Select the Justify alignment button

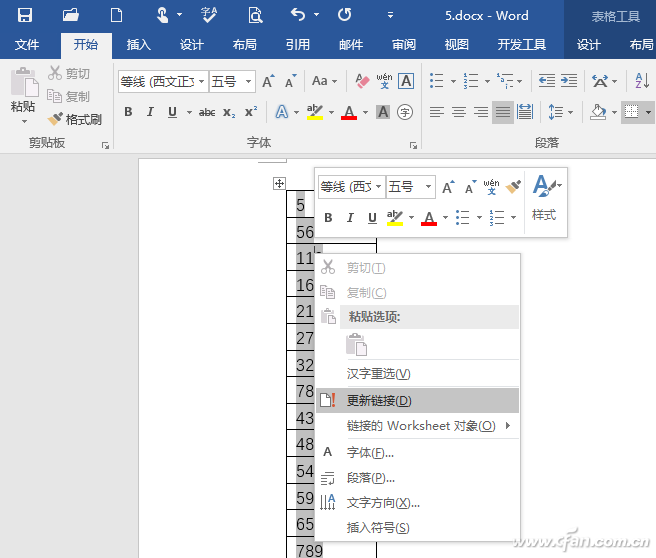502,112
